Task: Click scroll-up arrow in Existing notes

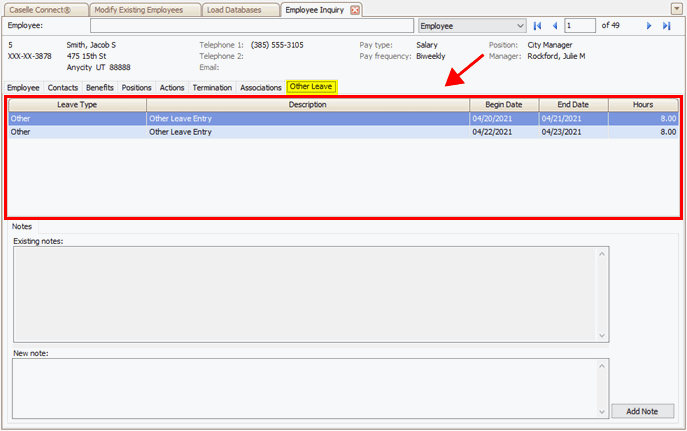Action: 602,253
